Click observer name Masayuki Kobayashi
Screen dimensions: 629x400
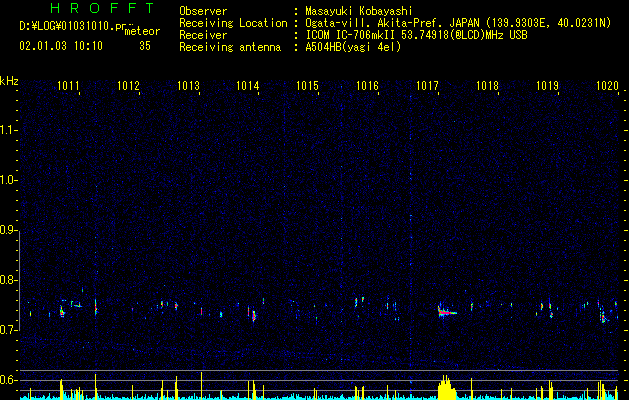359,11
